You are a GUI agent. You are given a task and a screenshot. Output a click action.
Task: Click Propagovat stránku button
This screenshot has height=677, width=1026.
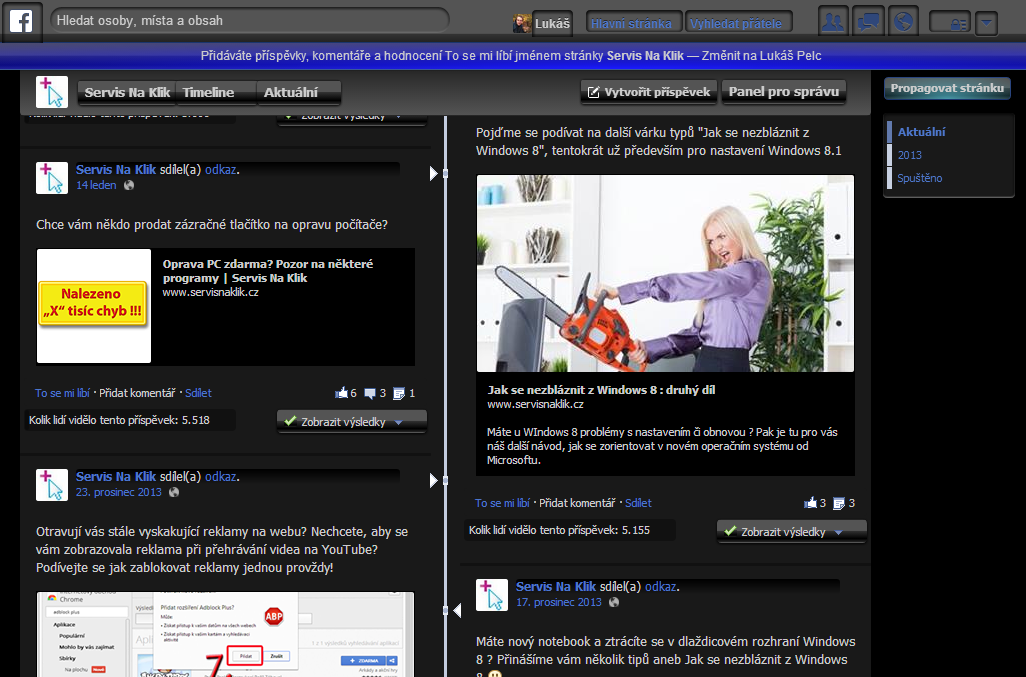[x=947, y=88]
